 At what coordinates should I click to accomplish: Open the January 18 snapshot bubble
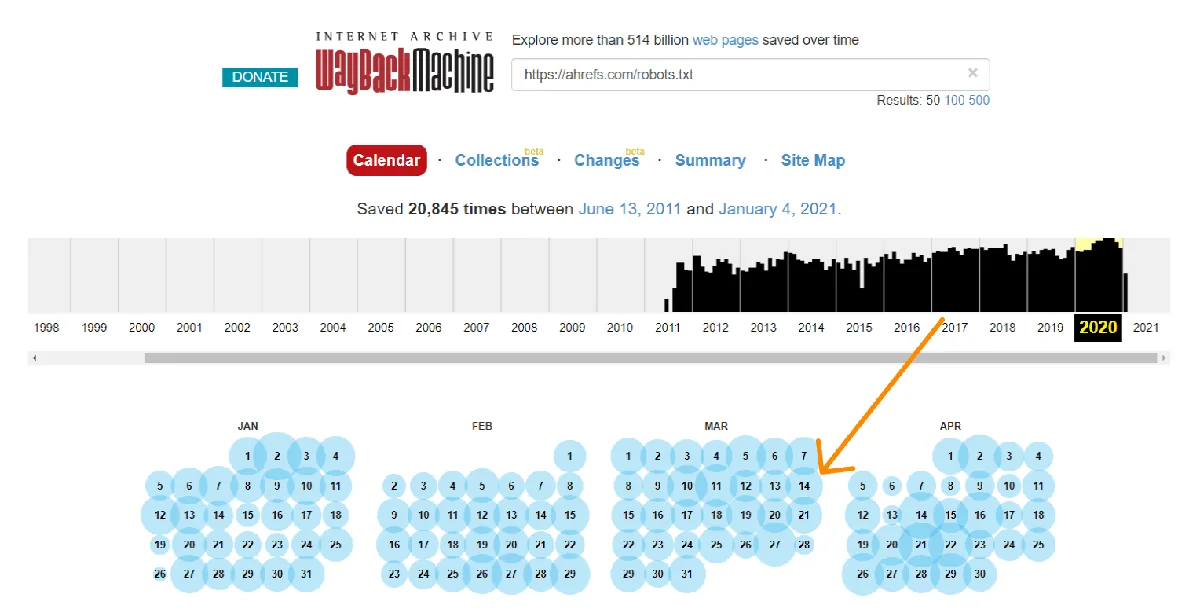336,515
